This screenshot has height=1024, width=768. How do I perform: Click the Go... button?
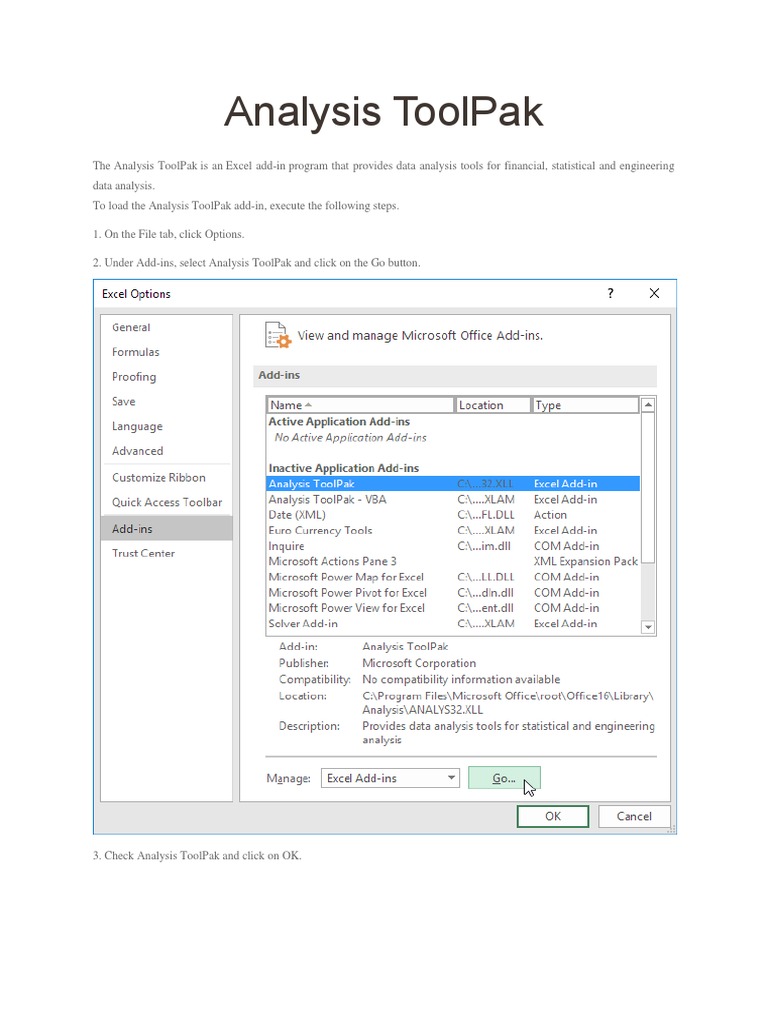(x=504, y=778)
